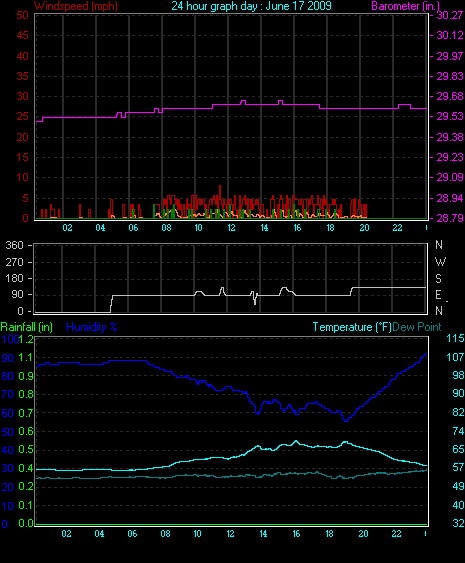Click hour label 08 under humidity graph
This screenshot has width=465, height=563.
pyautogui.click(x=165, y=534)
